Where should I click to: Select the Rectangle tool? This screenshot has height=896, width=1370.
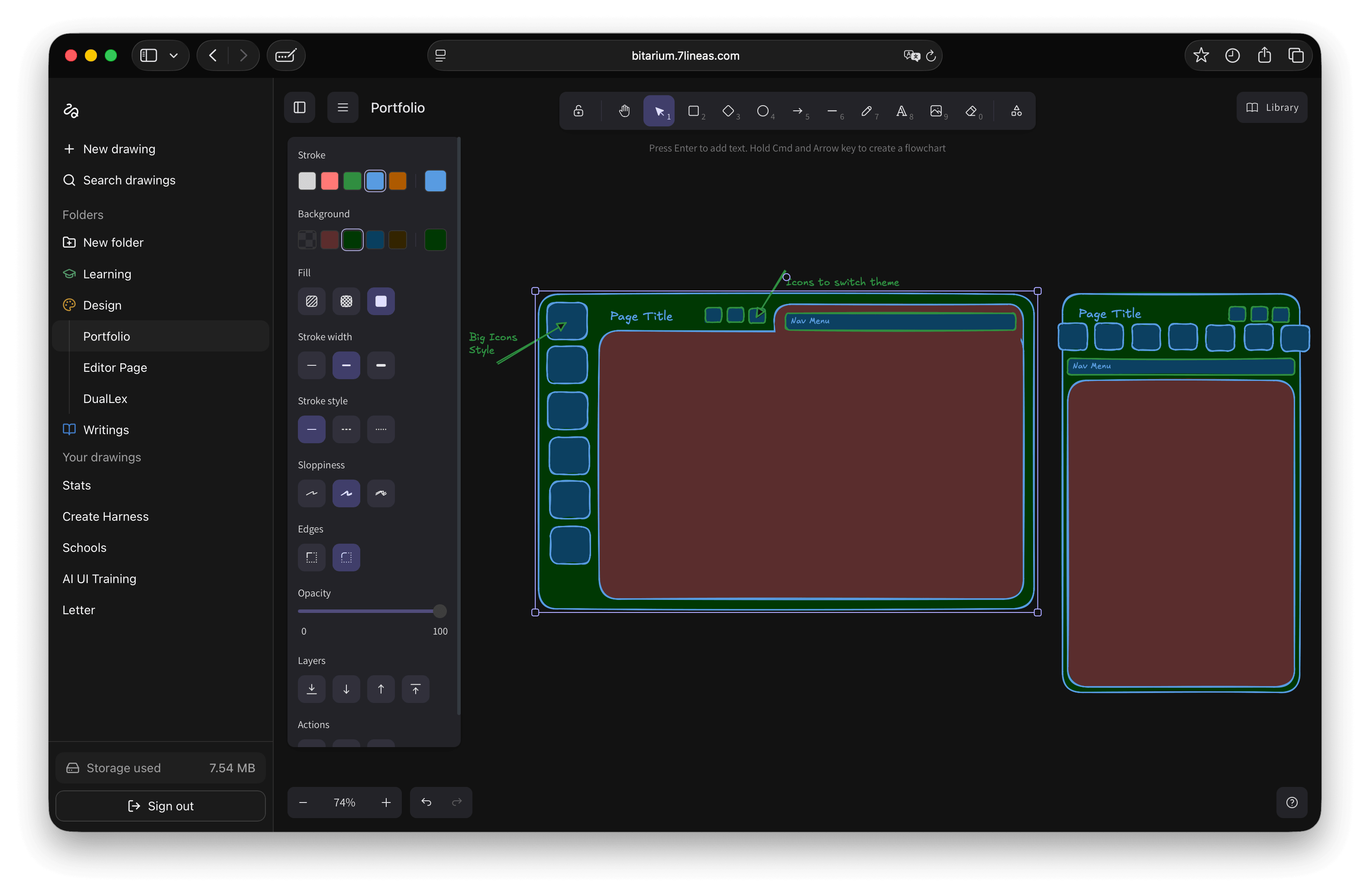[694, 110]
